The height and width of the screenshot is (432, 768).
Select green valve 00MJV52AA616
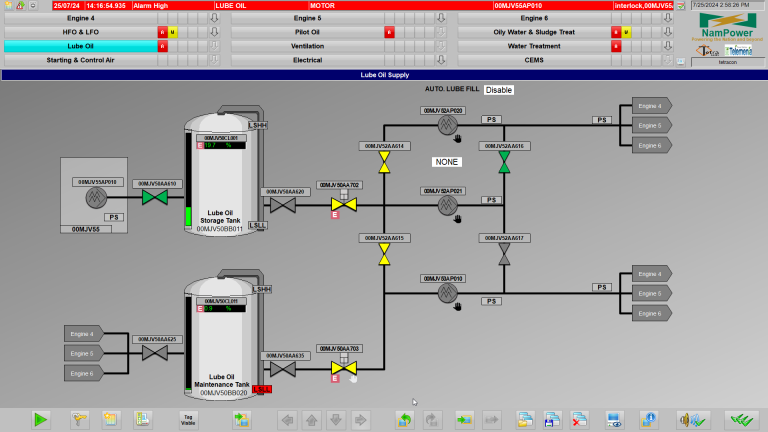tap(504, 163)
